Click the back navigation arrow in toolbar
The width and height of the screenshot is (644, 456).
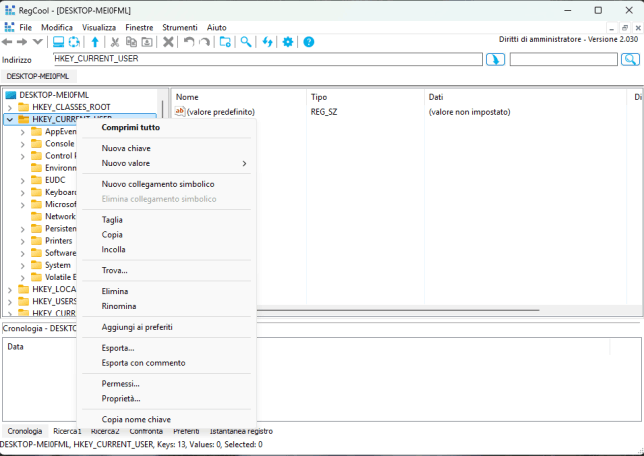click(7, 42)
